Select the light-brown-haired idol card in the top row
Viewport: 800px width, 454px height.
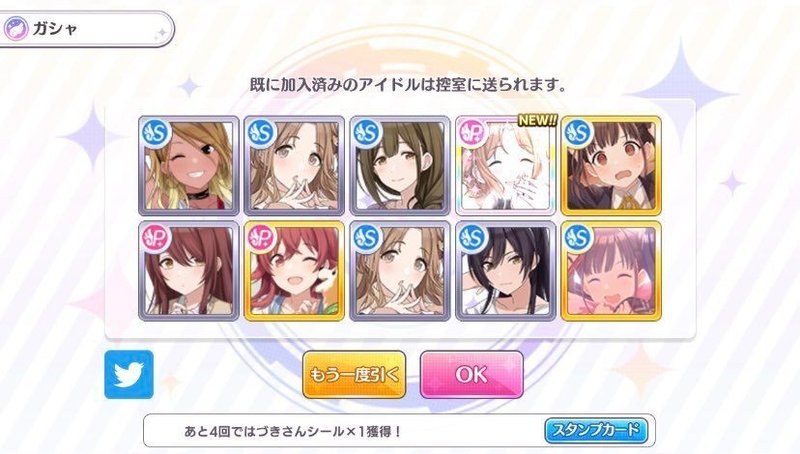tap(294, 166)
